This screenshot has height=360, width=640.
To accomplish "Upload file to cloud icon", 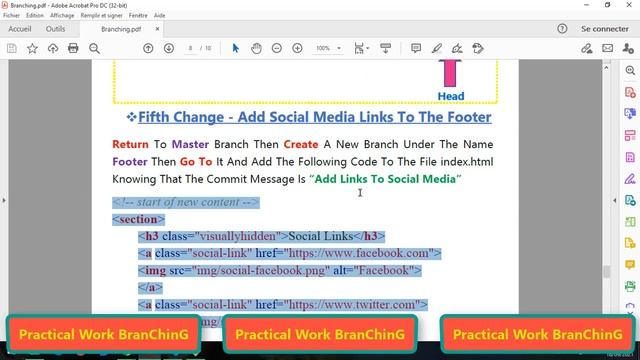I will point(53,48).
